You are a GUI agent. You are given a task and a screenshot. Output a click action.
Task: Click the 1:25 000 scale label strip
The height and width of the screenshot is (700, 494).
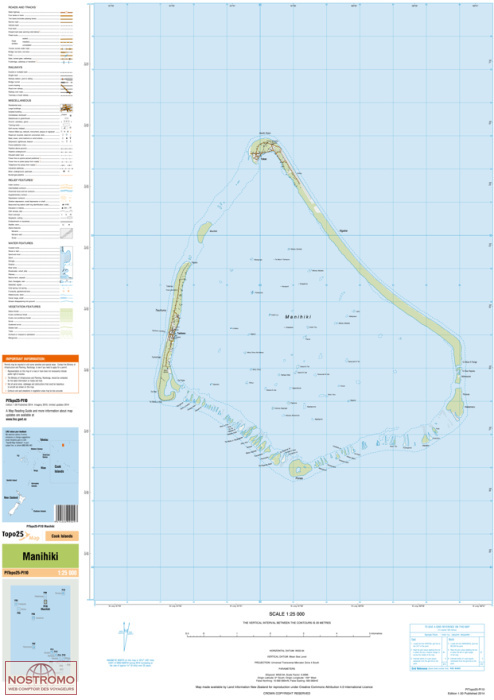tap(40, 573)
